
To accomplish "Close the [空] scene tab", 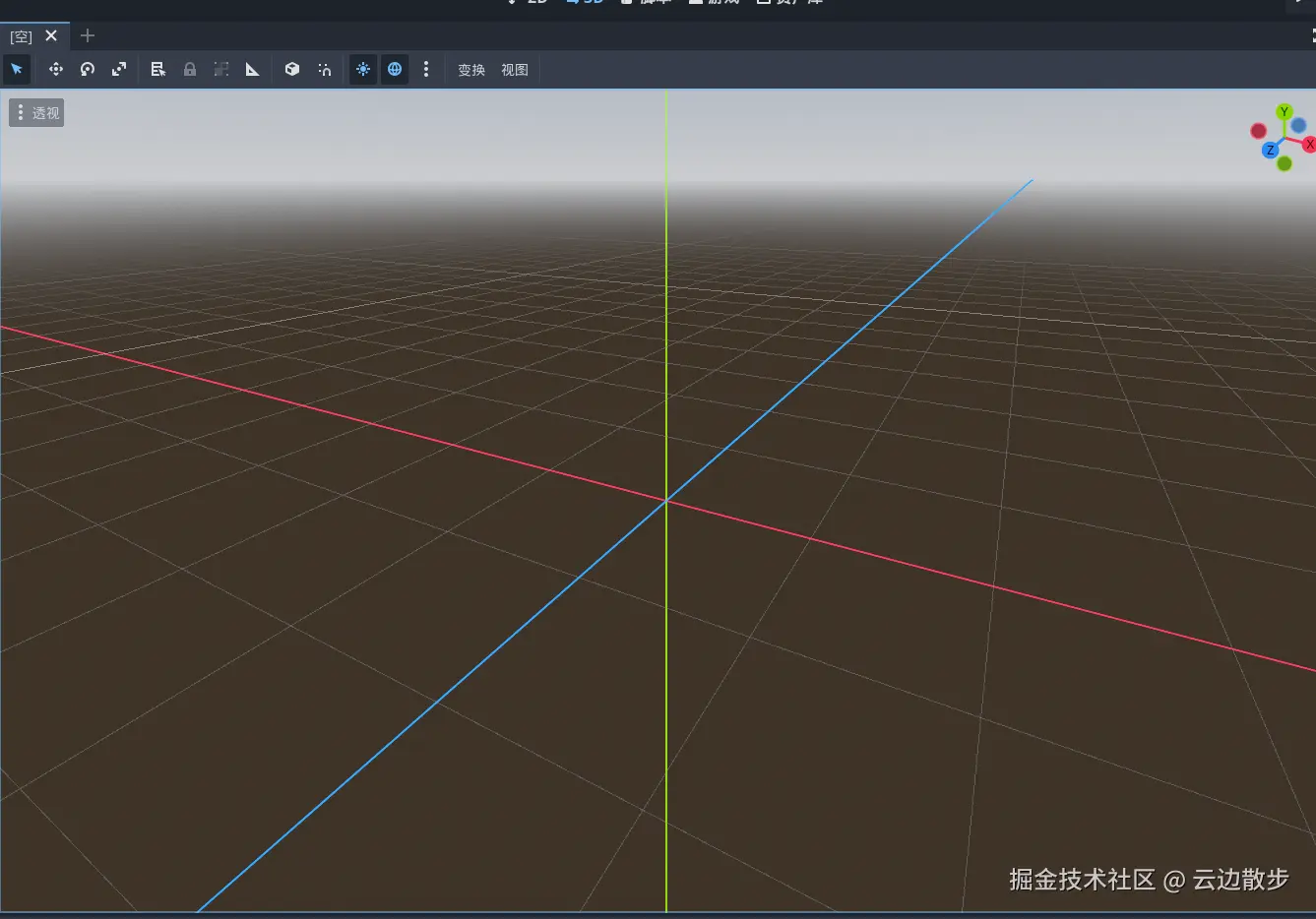I will [51, 35].
